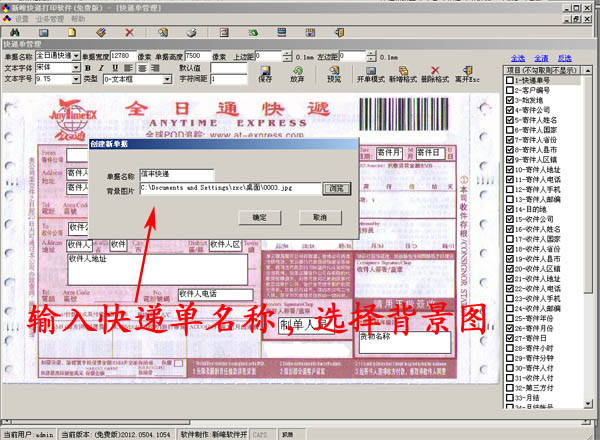This screenshot has height=440, width=600.
Task: Open the 设置 menu
Action: click(x=21, y=19)
